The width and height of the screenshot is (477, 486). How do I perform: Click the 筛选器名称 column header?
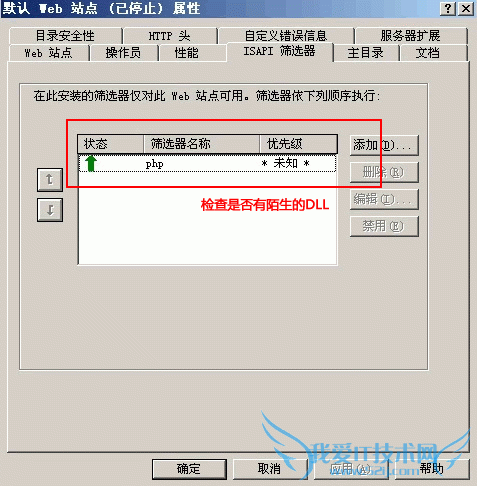pyautogui.click(x=201, y=144)
